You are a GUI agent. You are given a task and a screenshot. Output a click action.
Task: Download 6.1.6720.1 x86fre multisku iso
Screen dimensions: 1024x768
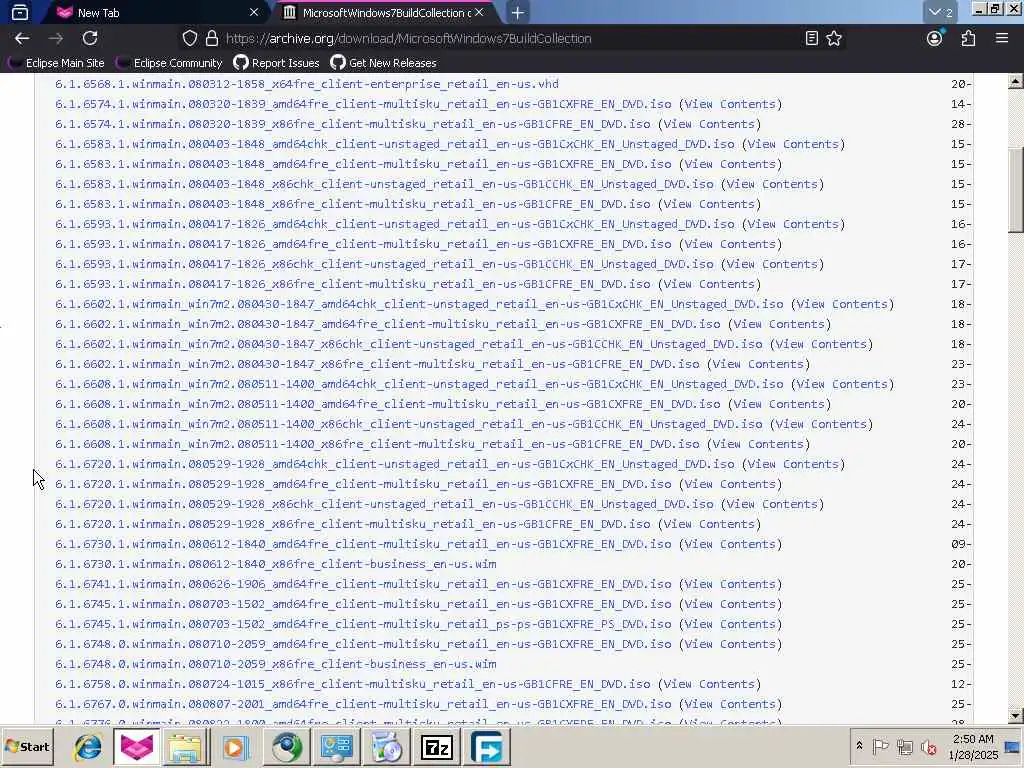coord(353,524)
